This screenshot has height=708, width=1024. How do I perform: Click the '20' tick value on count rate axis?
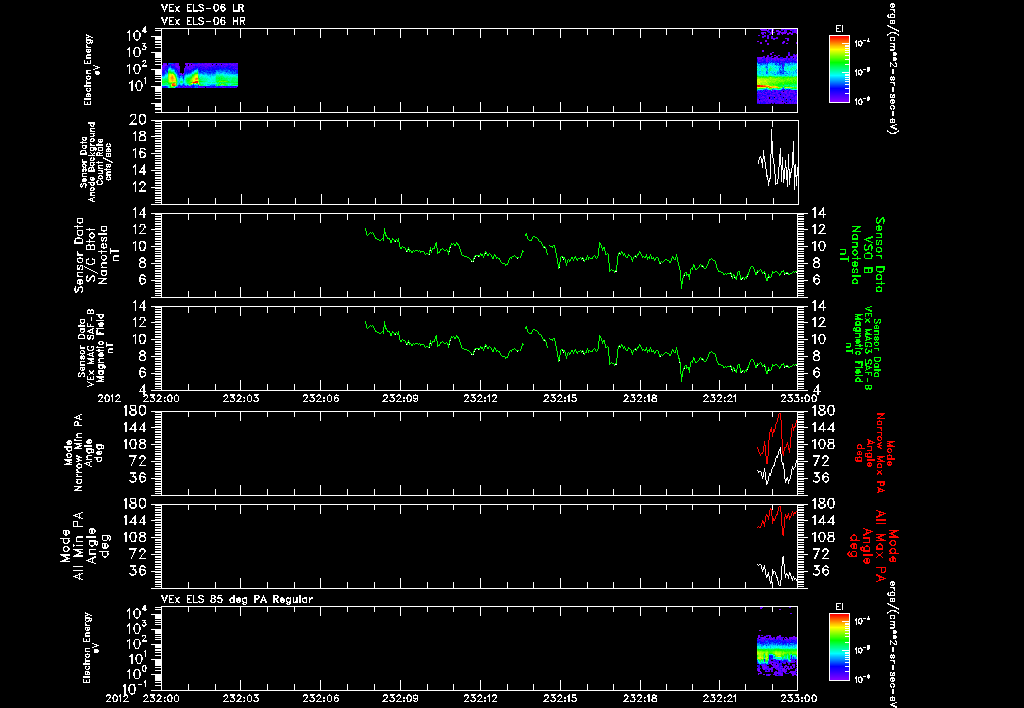click(x=137, y=120)
